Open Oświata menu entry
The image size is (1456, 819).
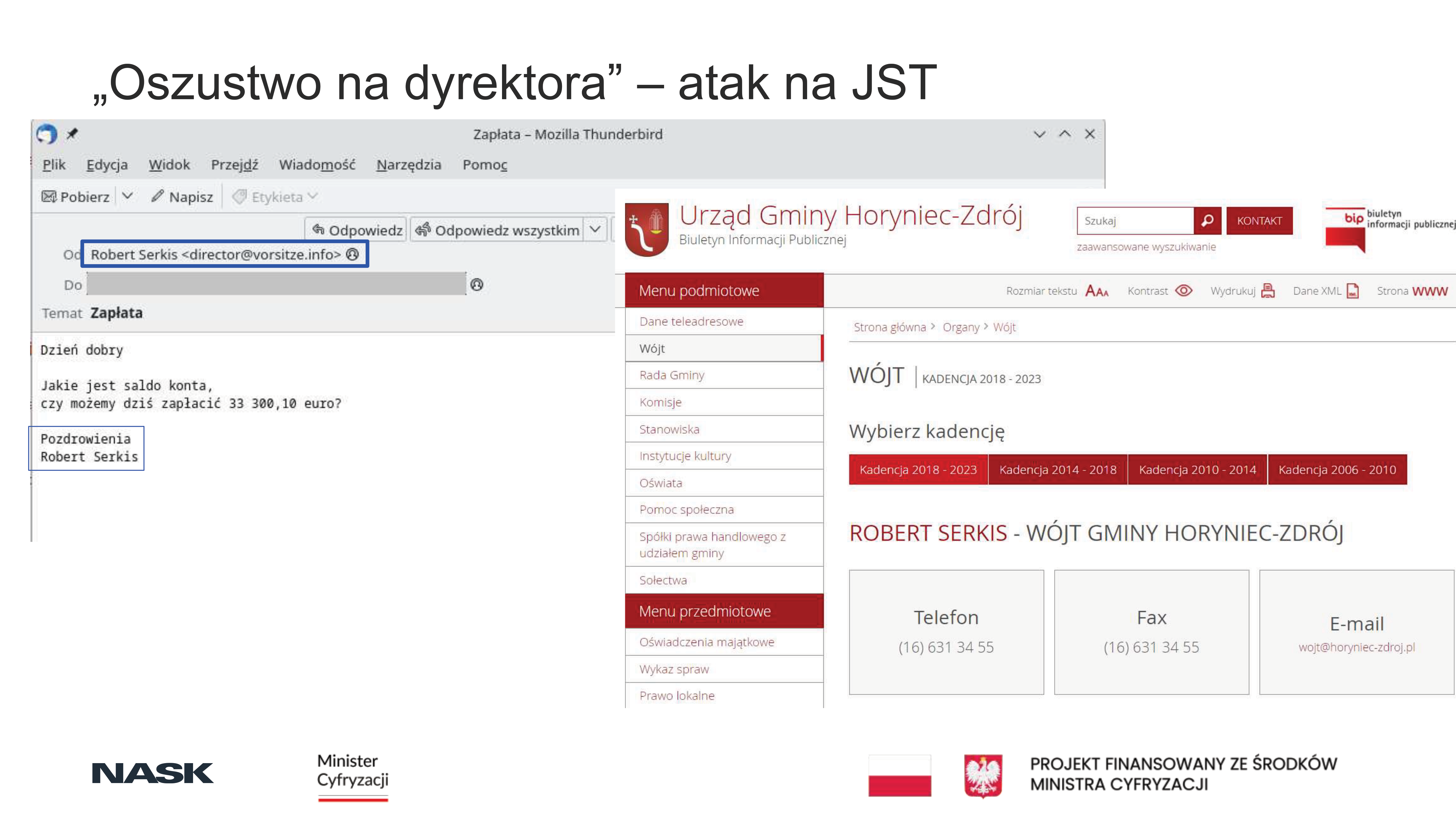coord(724,483)
